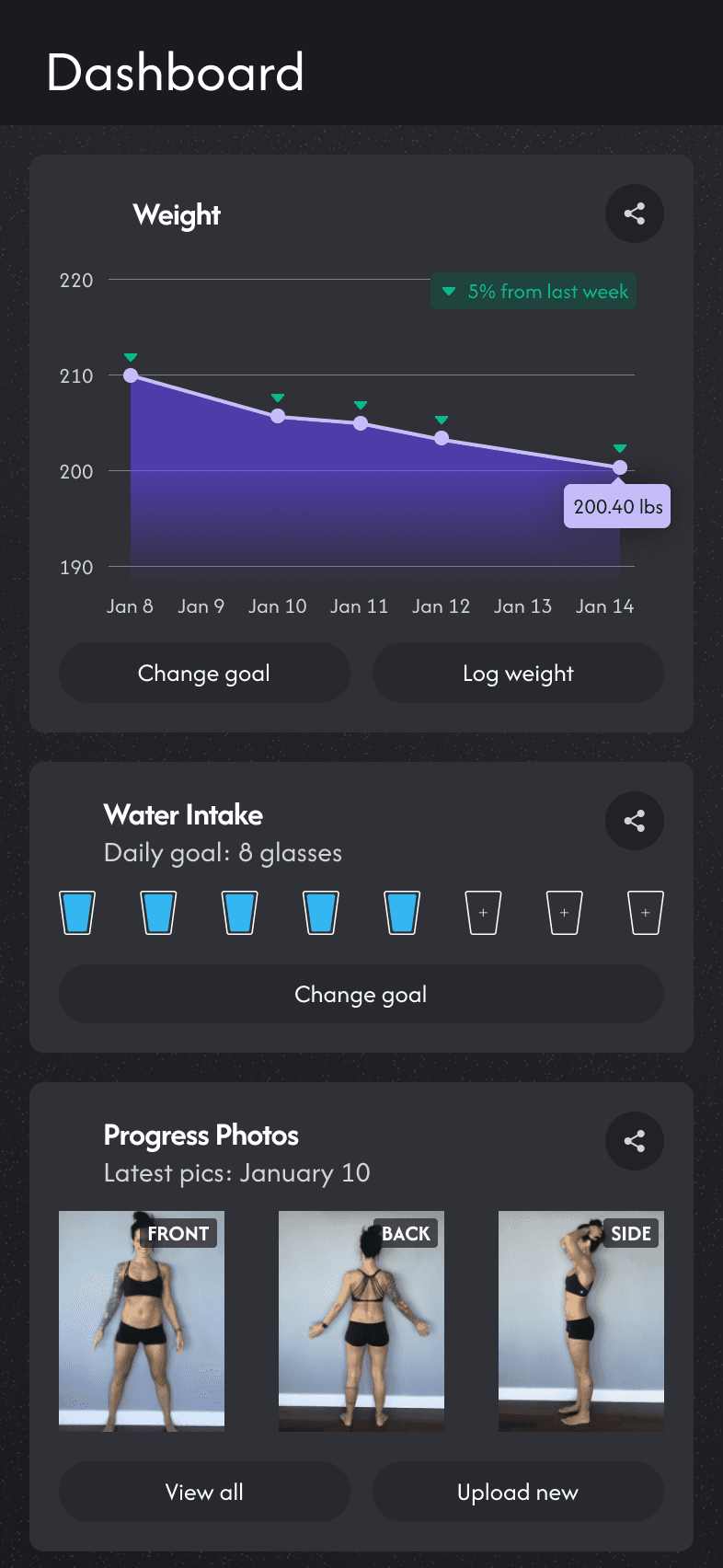Open the SIDE progress photo
Screen dimensions: 723x1568
[x=581, y=1321]
